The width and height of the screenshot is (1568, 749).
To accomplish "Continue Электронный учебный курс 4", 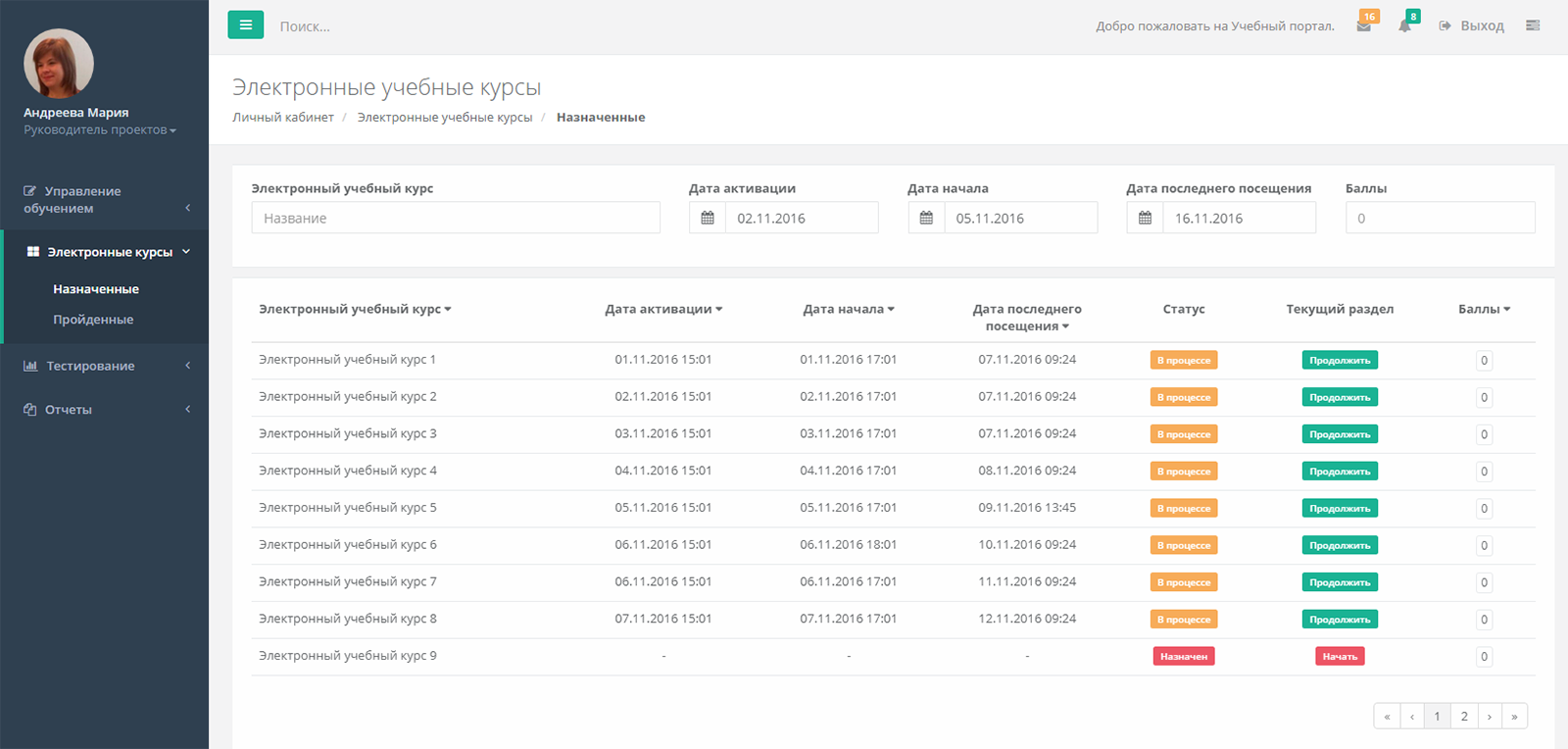I will pos(1340,472).
